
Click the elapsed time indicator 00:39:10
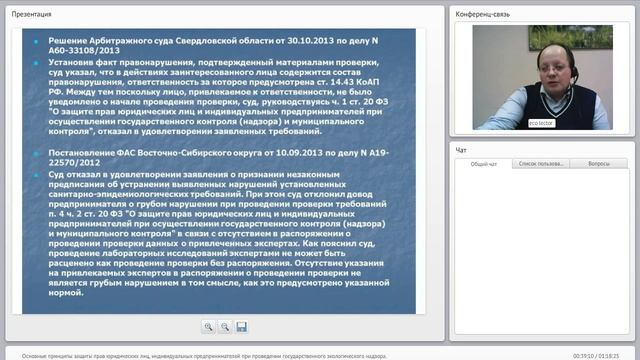coord(583,356)
